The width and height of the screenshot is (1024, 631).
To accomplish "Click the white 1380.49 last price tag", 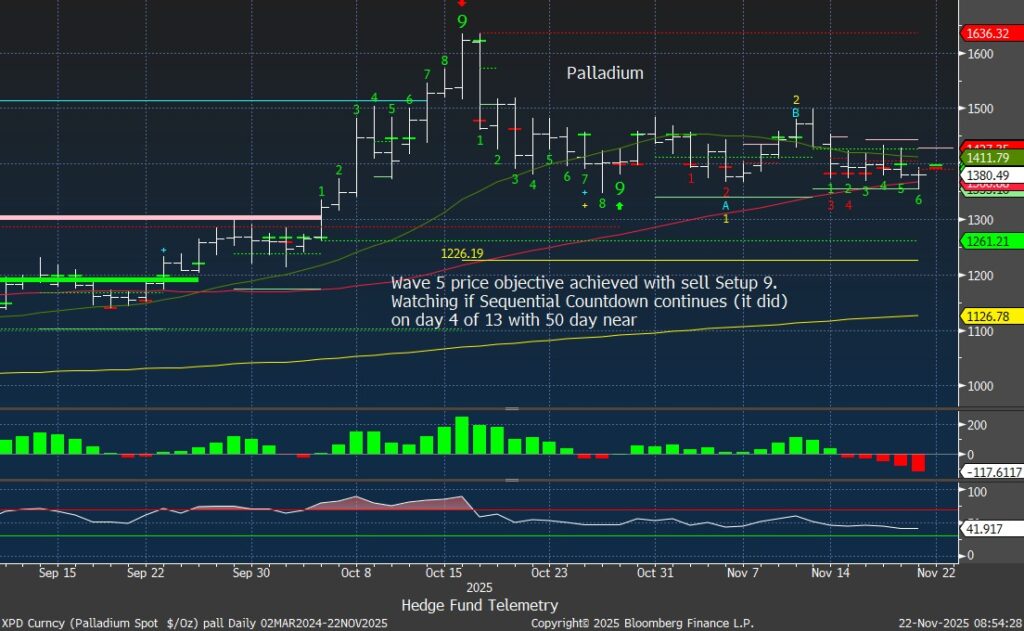I will [985, 175].
